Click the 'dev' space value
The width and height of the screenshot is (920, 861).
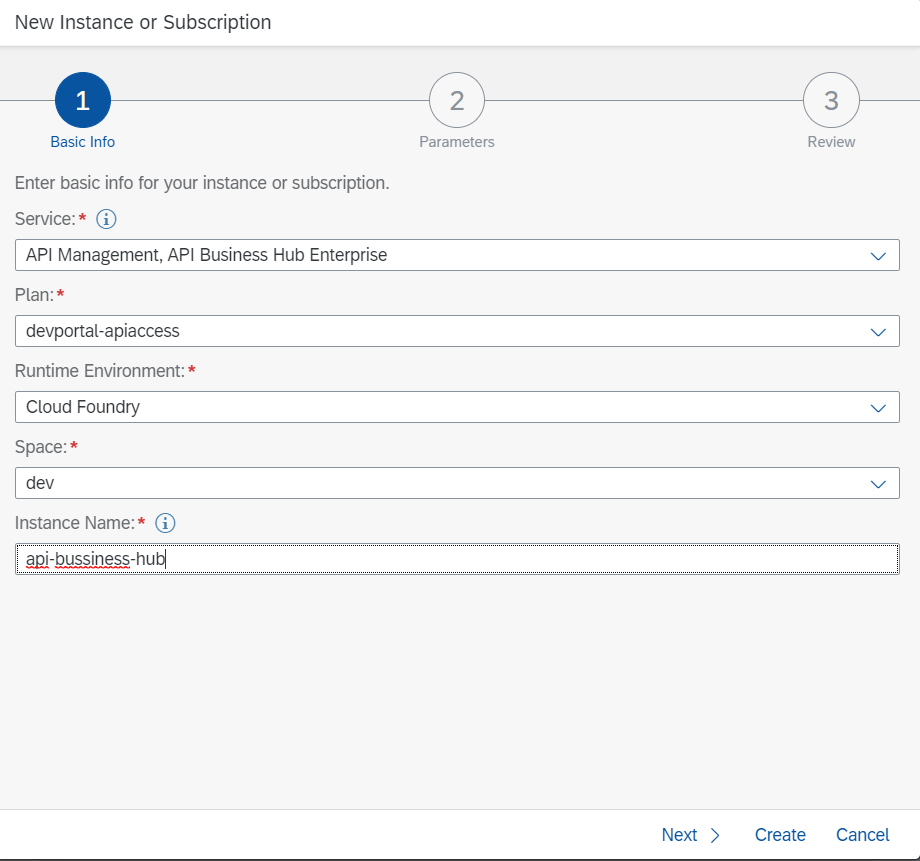tap(40, 483)
